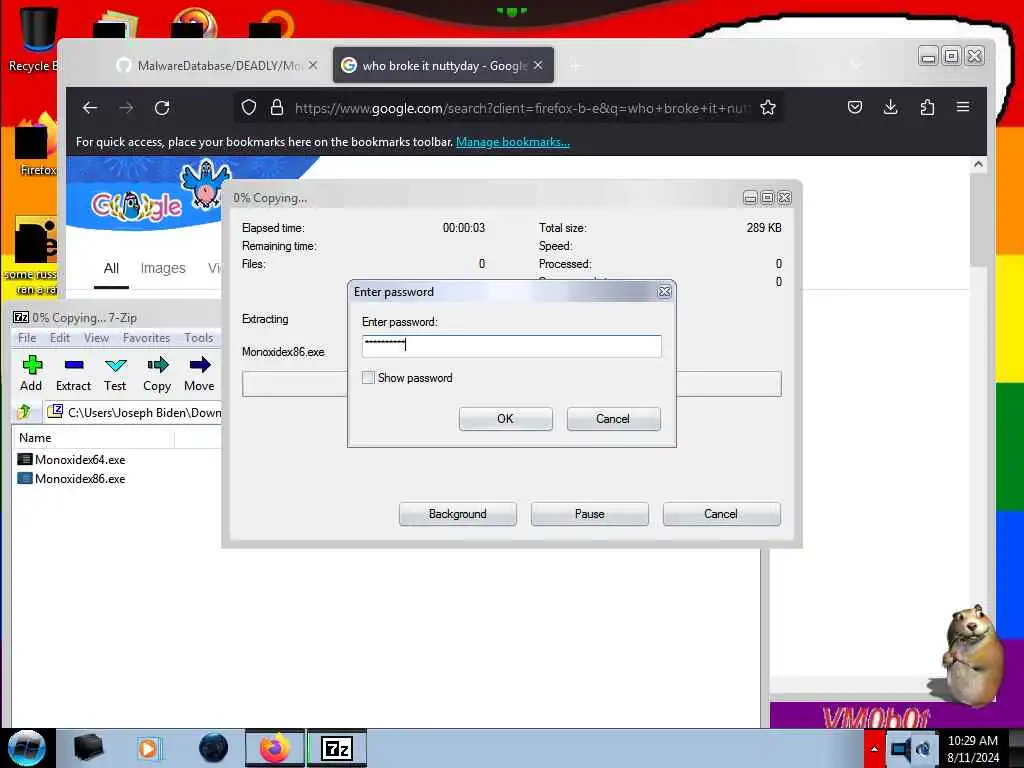Click the Copy toolbar icon in 7-Zip
The width and height of the screenshot is (1024, 768).
click(x=157, y=365)
